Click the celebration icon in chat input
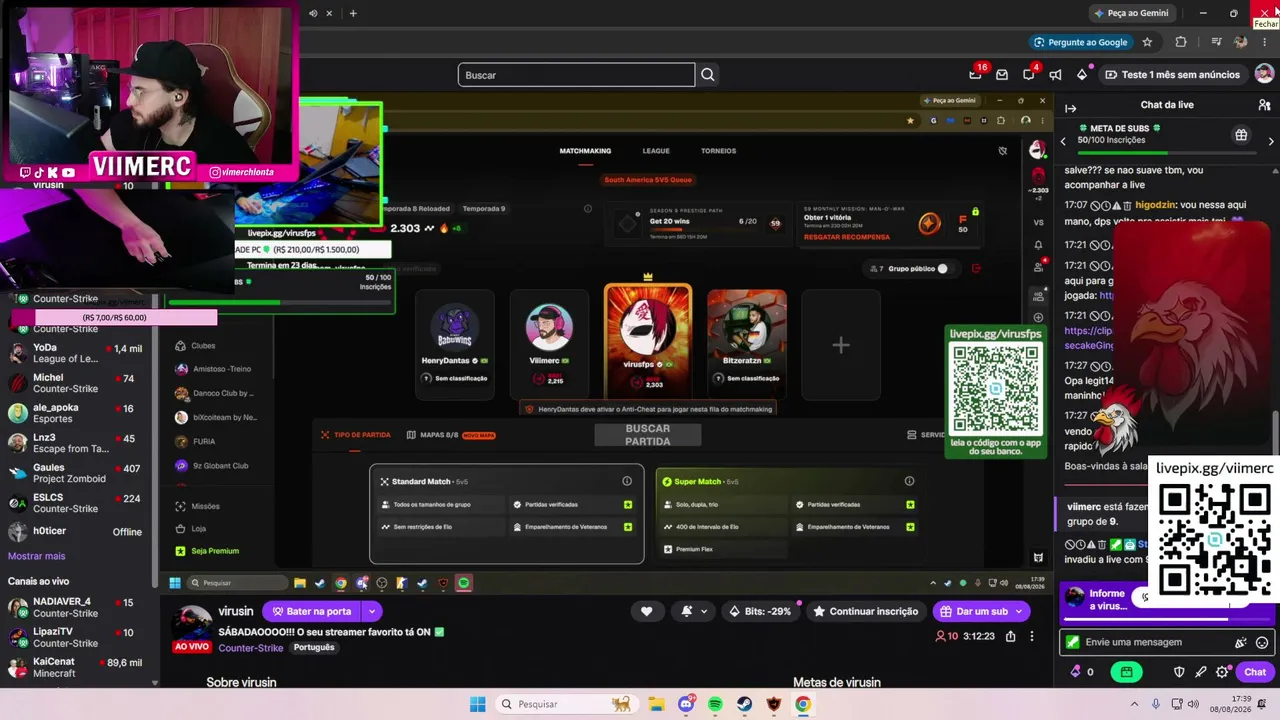1280x720 pixels. click(x=1241, y=643)
